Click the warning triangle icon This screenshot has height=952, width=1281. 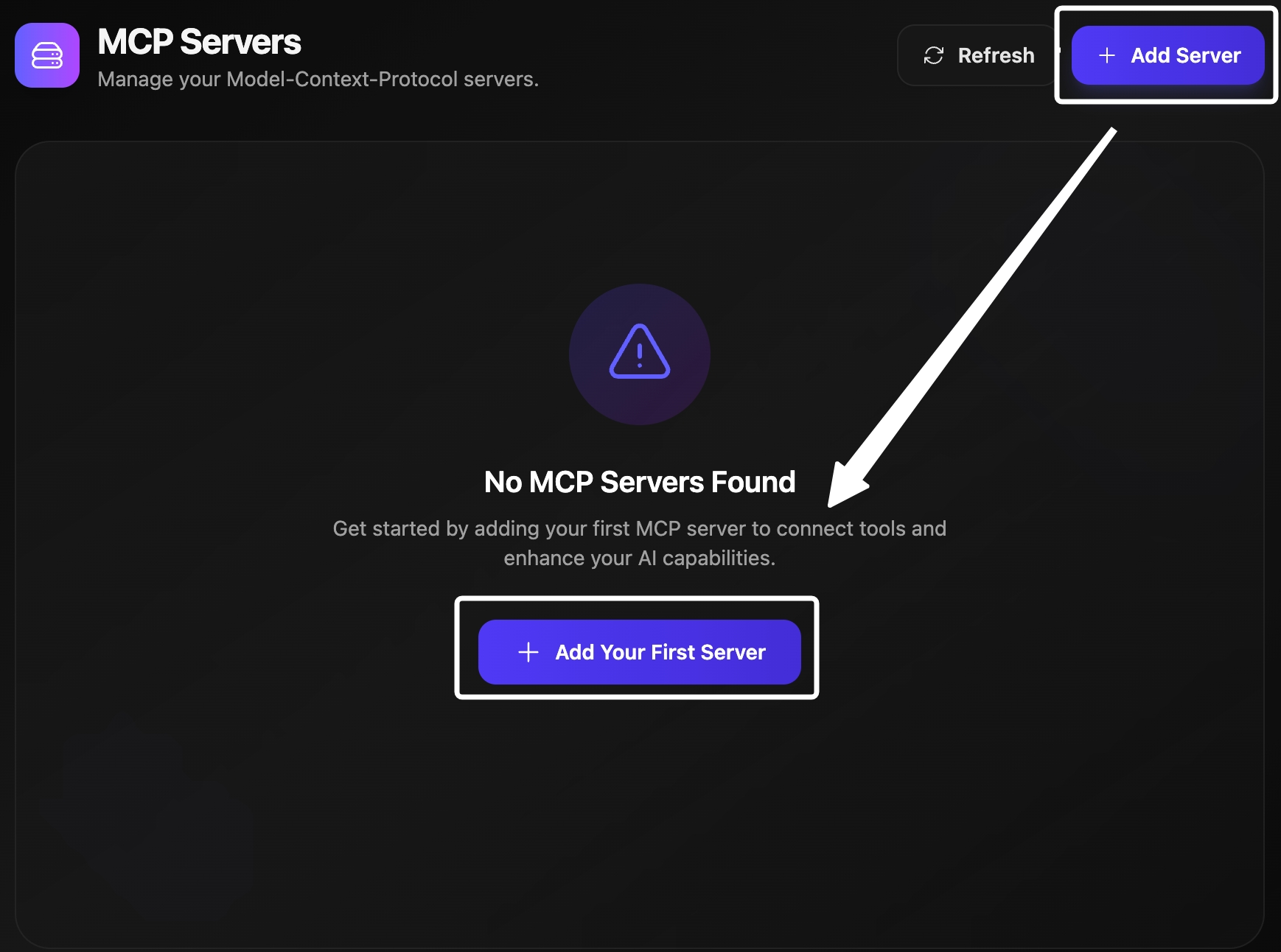(640, 351)
